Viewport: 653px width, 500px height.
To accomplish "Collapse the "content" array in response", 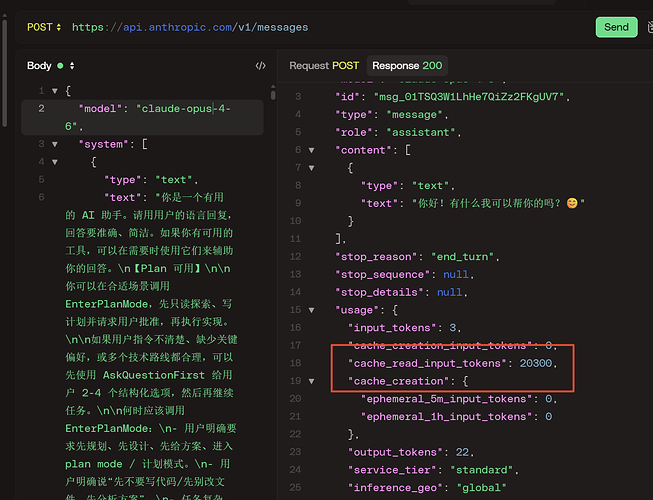I will coord(312,150).
